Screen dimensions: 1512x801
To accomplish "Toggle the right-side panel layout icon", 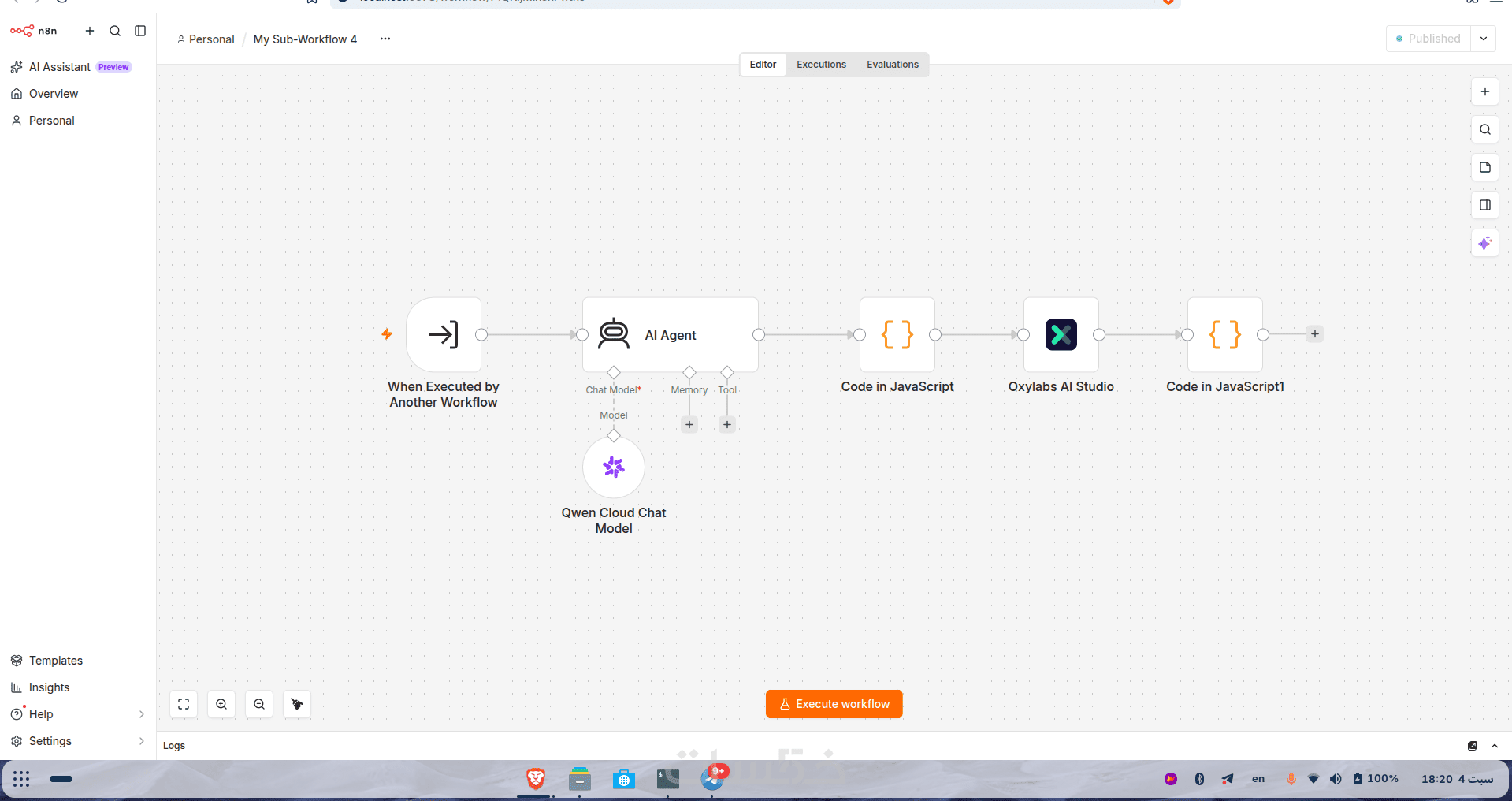I will pyautogui.click(x=1485, y=205).
